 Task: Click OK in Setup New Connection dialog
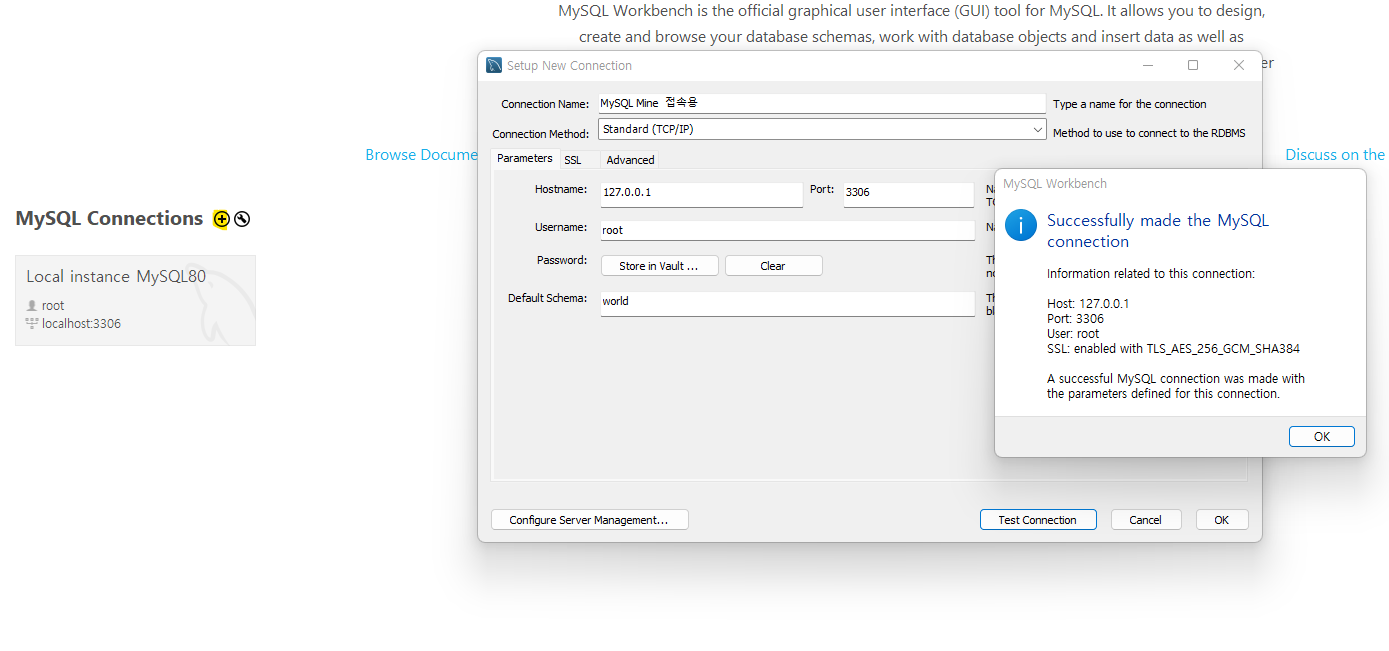point(1222,520)
